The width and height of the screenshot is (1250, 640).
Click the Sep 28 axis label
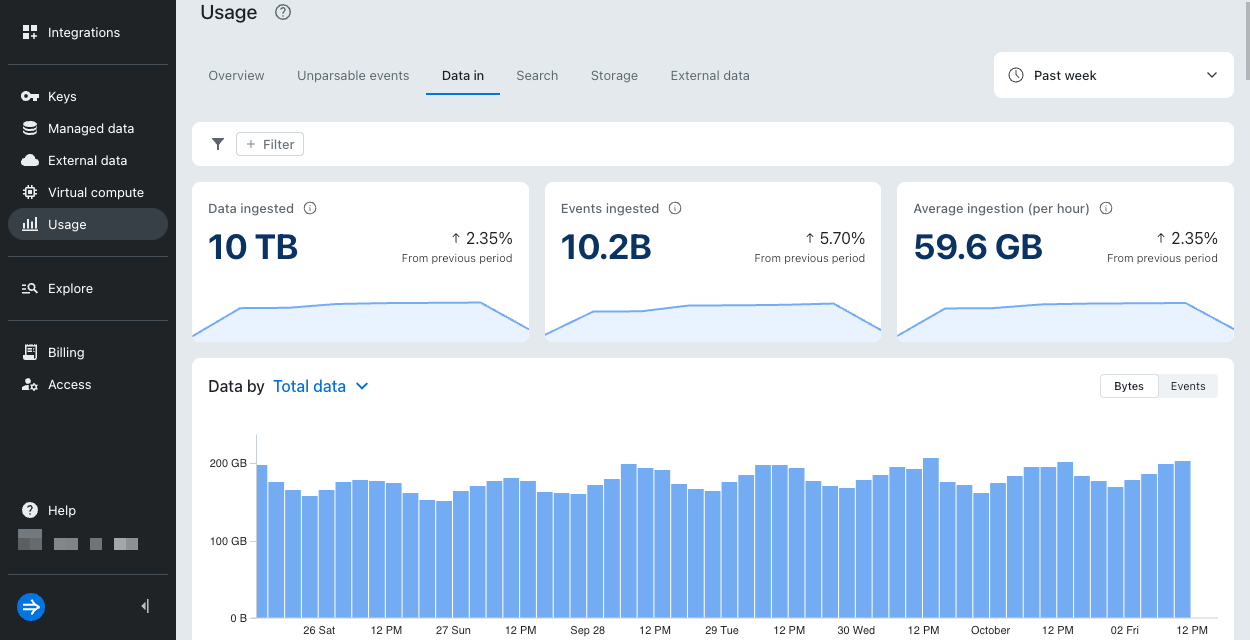[588, 630]
